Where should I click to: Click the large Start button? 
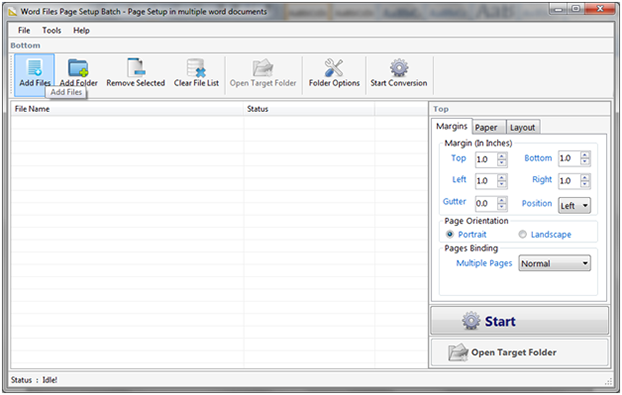(x=519, y=321)
